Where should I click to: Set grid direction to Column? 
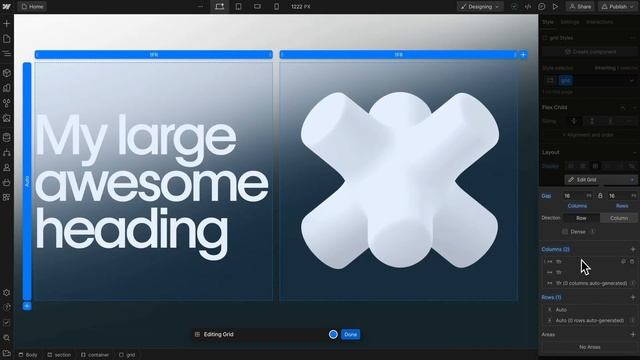[x=619, y=218]
